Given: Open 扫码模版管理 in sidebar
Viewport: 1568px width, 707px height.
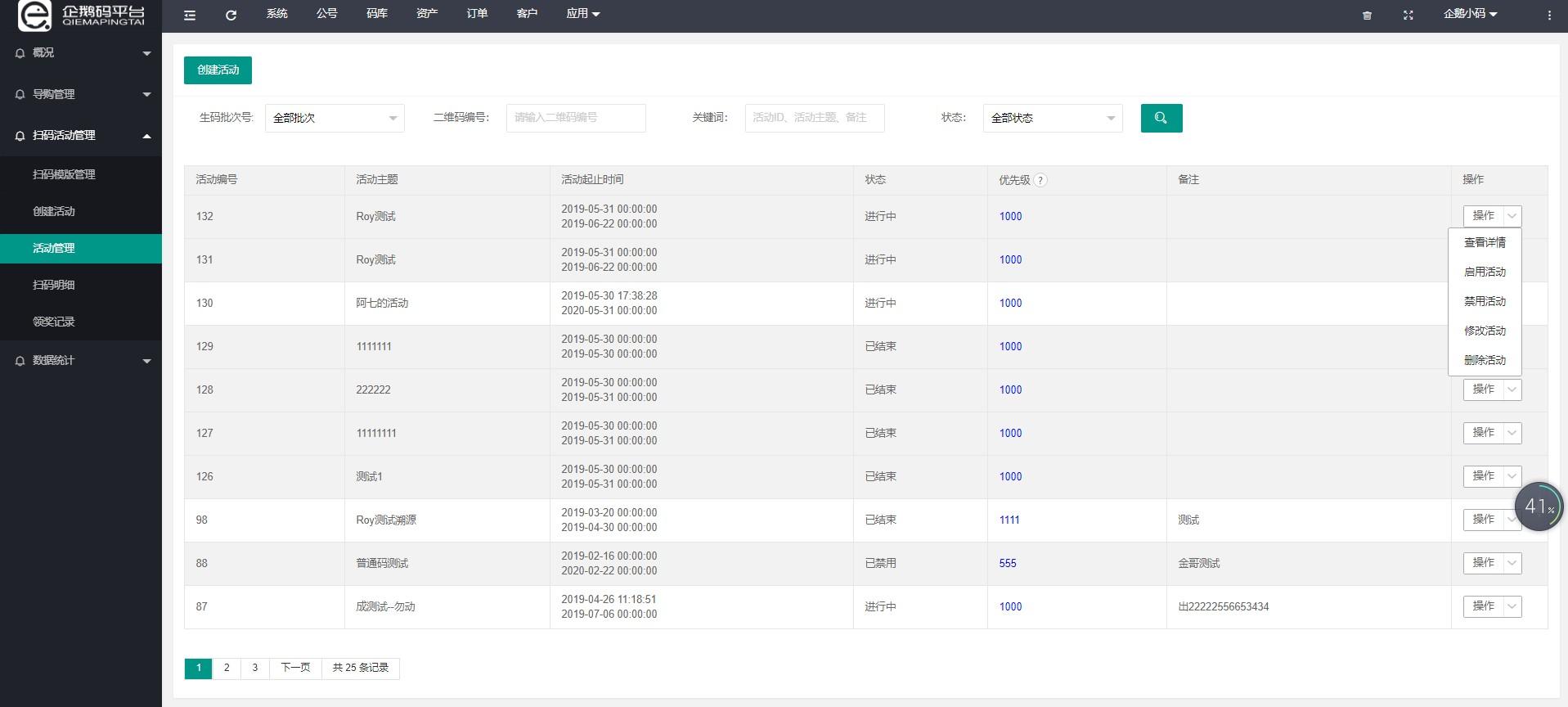Looking at the screenshot, I should click(x=81, y=174).
